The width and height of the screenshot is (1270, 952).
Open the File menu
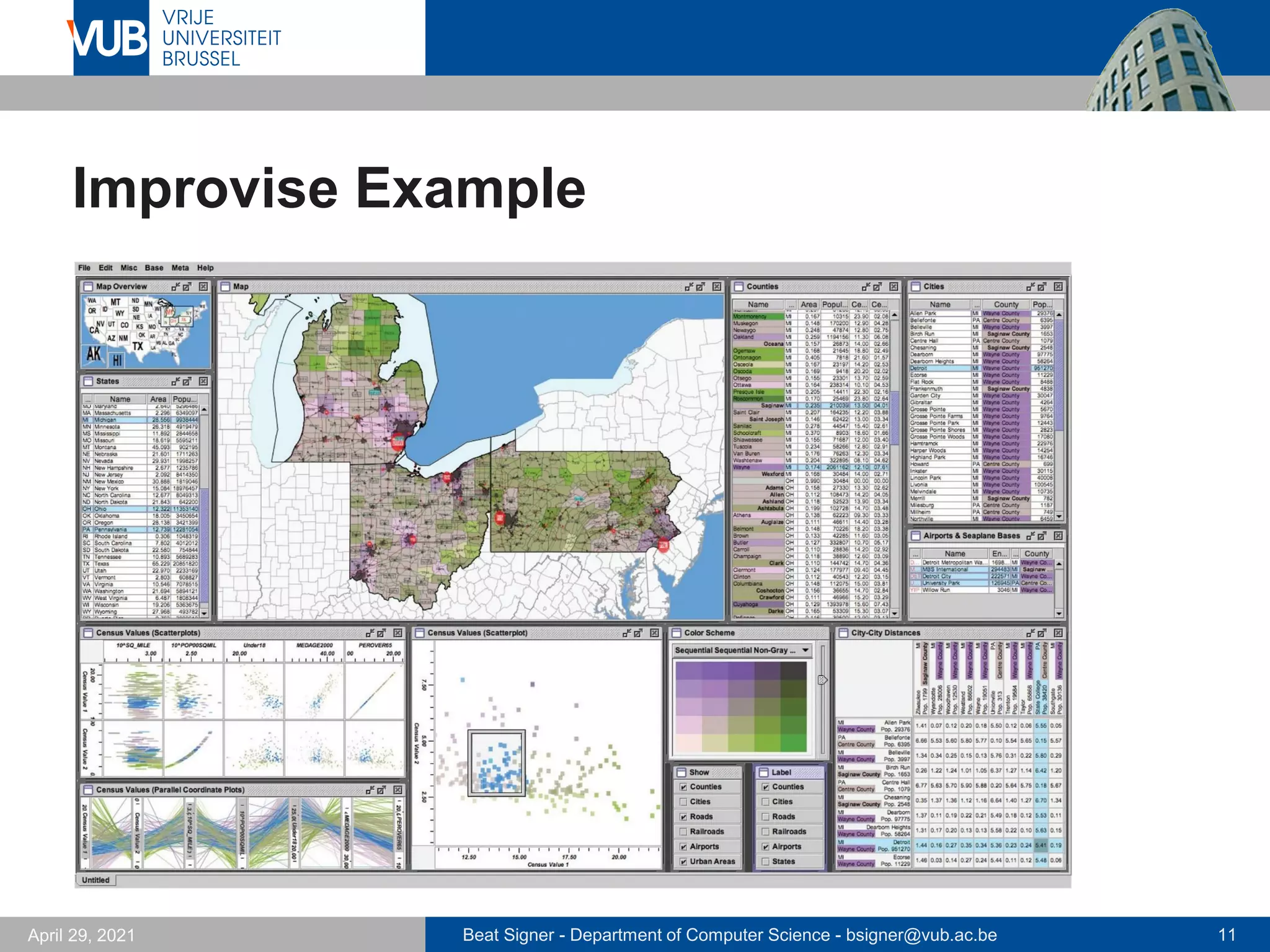84,268
